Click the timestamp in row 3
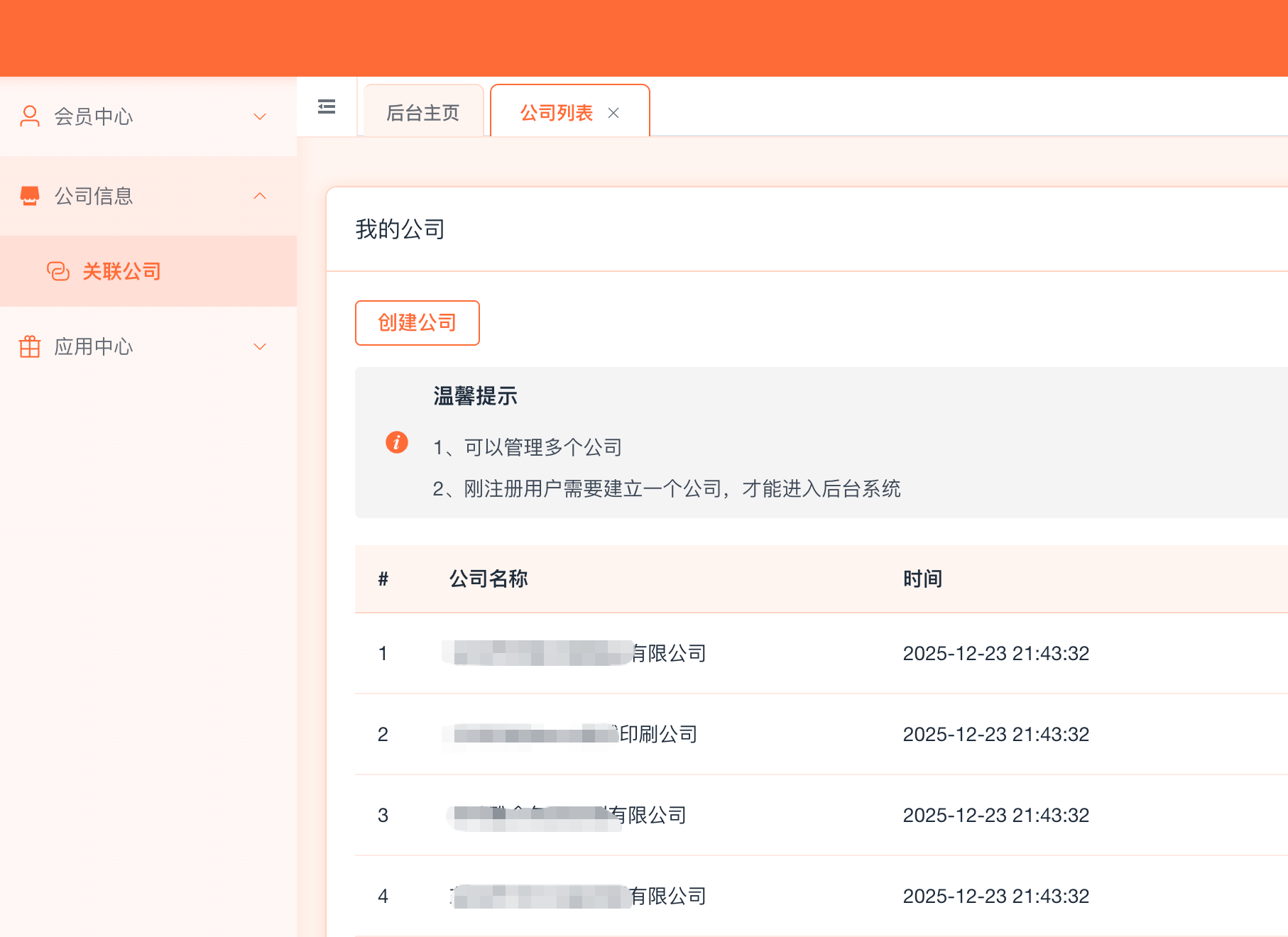The width and height of the screenshot is (1288, 937). click(x=995, y=815)
